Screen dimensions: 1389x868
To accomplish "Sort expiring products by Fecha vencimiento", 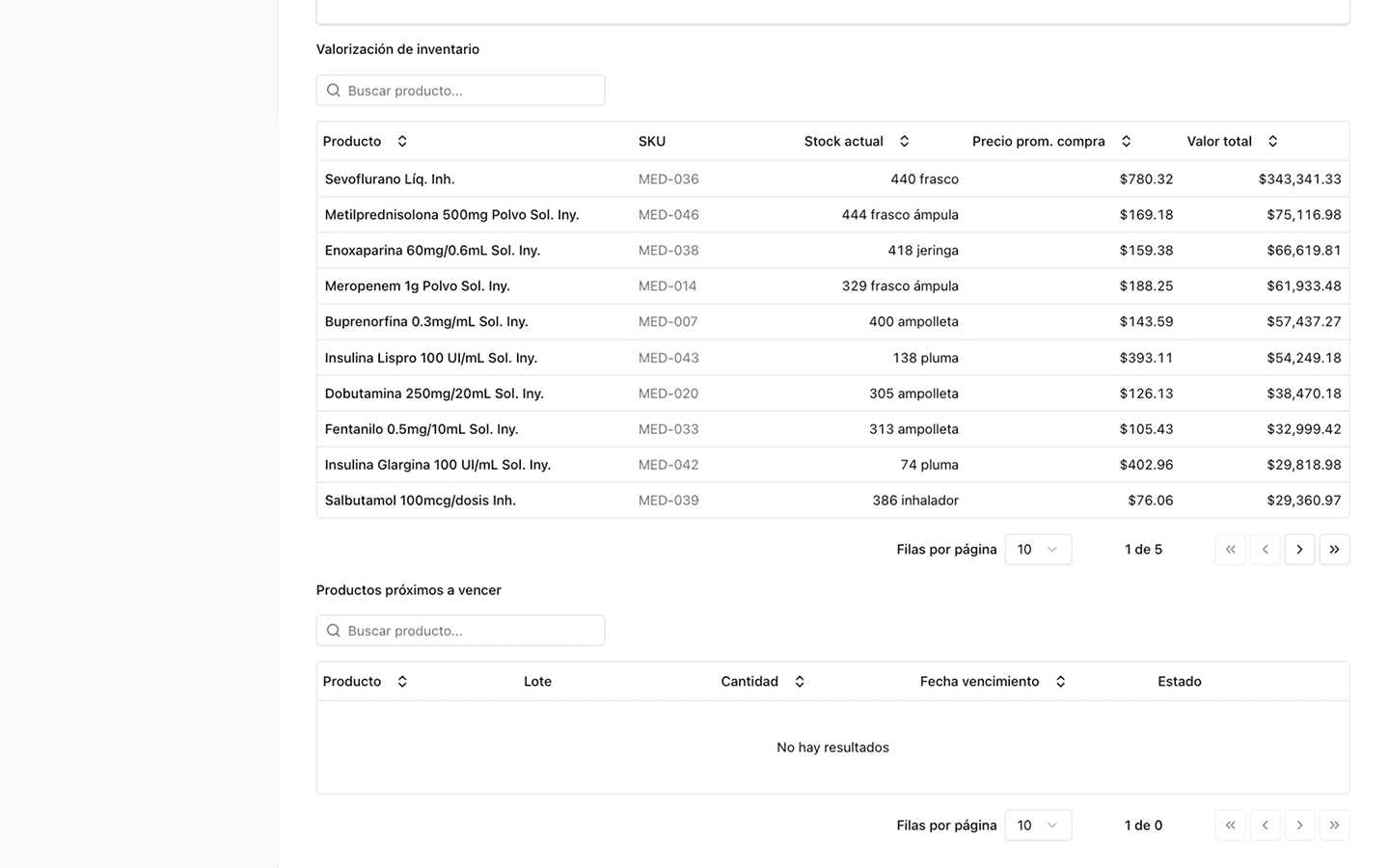I will (x=1060, y=682).
